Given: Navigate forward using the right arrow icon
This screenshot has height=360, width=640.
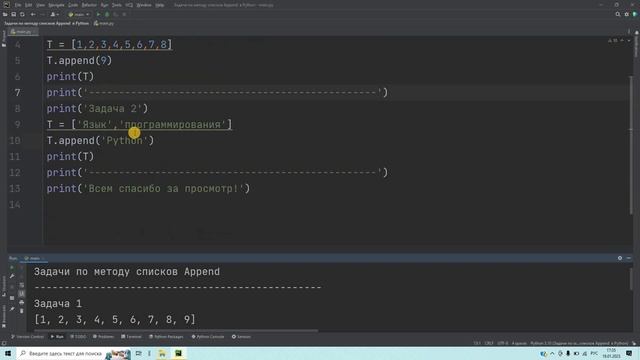Looking at the screenshot, I should point(42,14).
